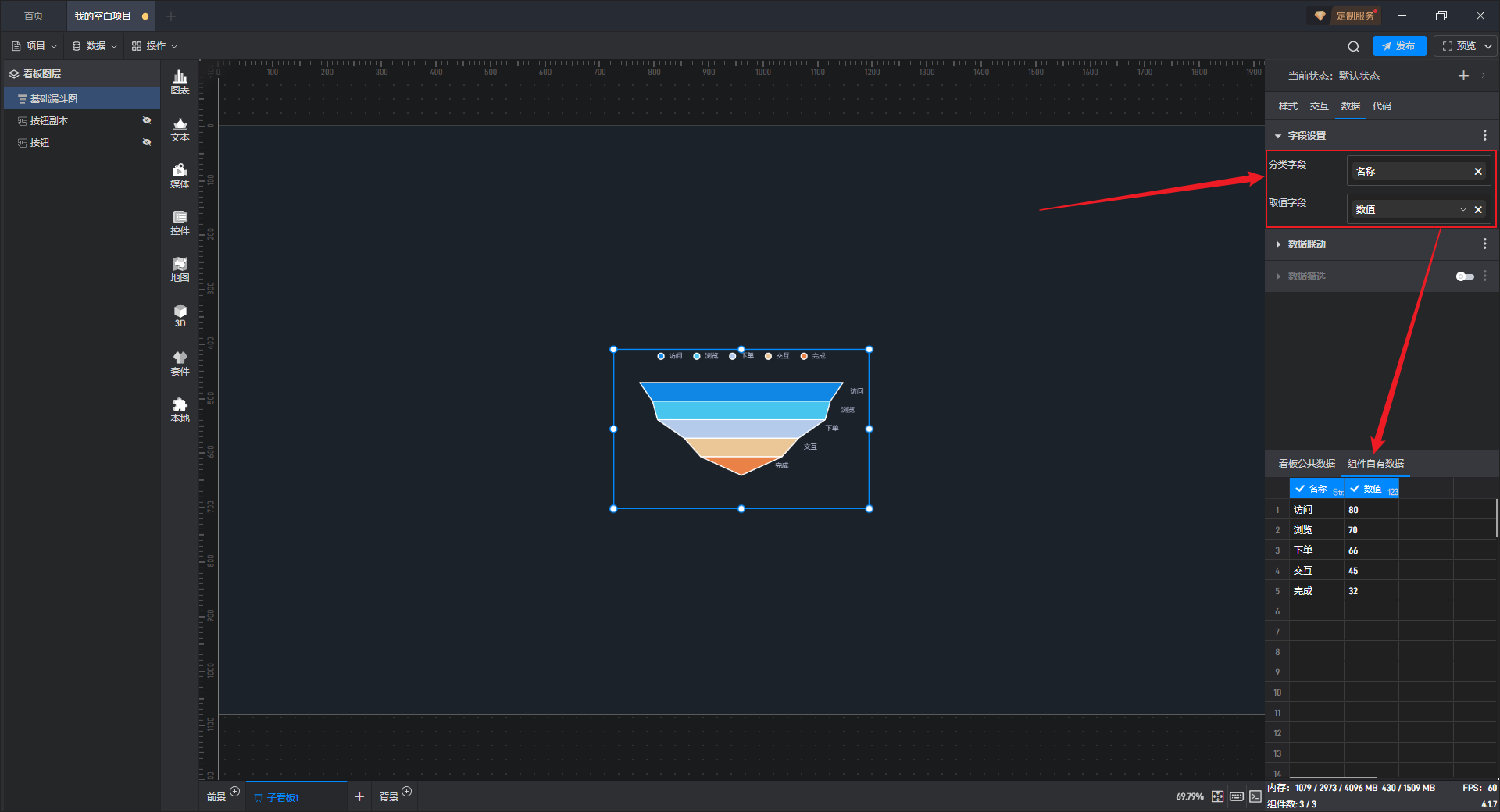This screenshot has width=1500, height=812.
Task: Switch to the 代码 code tab
Action: tap(1381, 106)
